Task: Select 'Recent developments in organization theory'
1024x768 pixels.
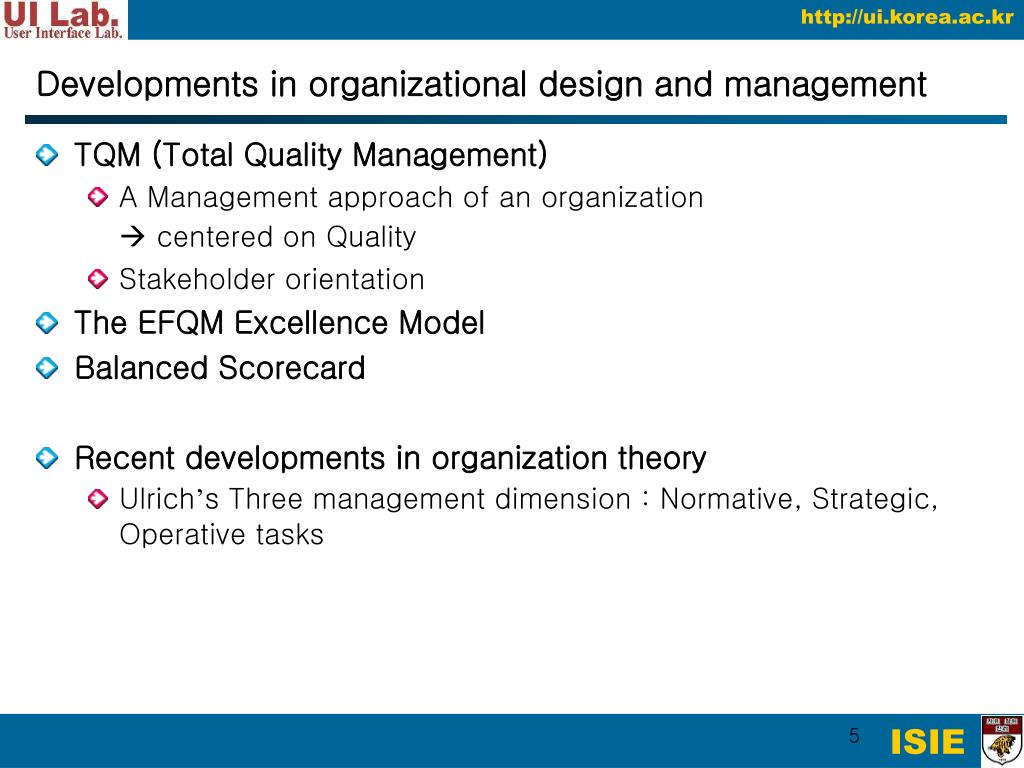Action: 391,458
